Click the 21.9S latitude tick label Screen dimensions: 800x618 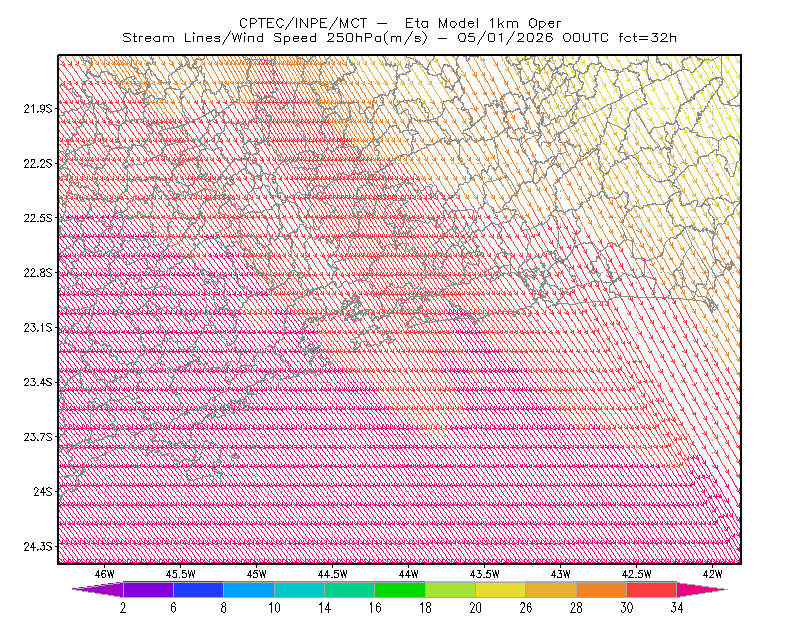point(38,108)
